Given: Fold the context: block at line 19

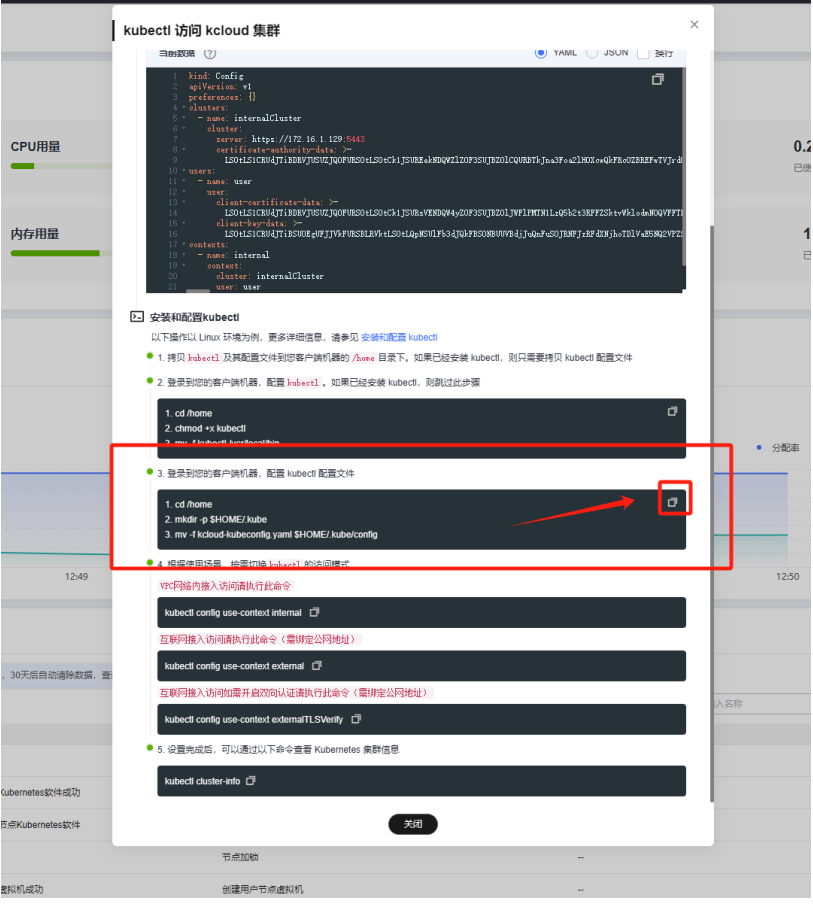Looking at the screenshot, I should pyautogui.click(x=184, y=266).
